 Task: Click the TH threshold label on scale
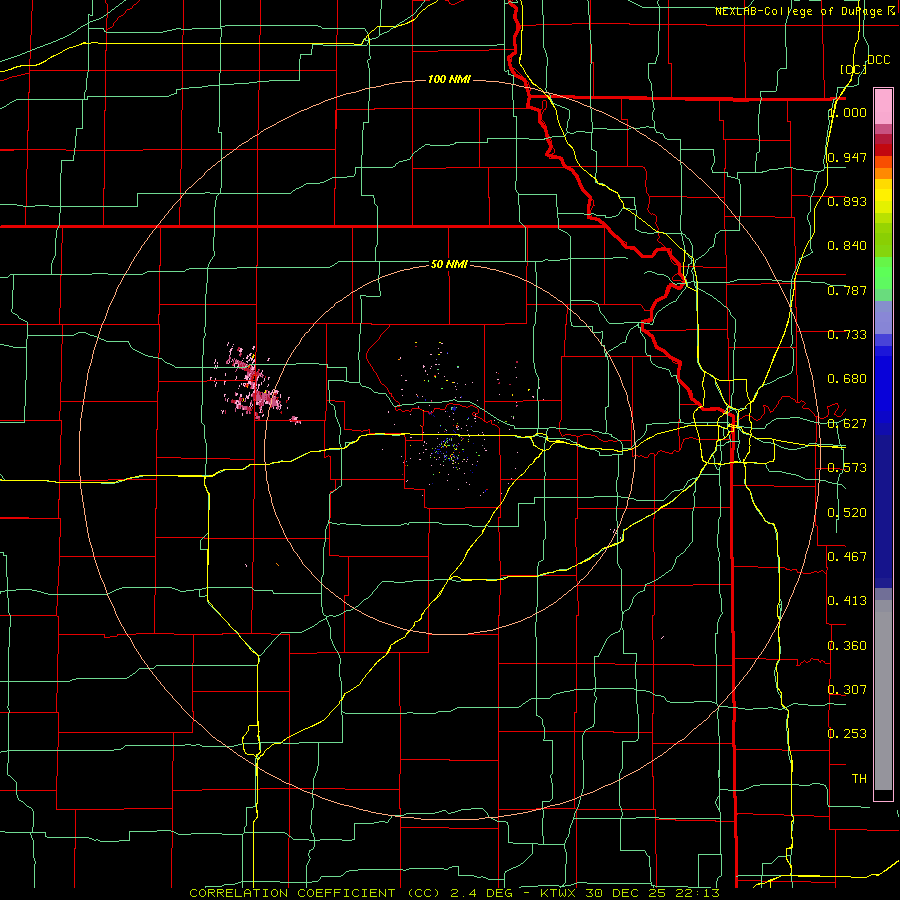[x=859, y=779]
